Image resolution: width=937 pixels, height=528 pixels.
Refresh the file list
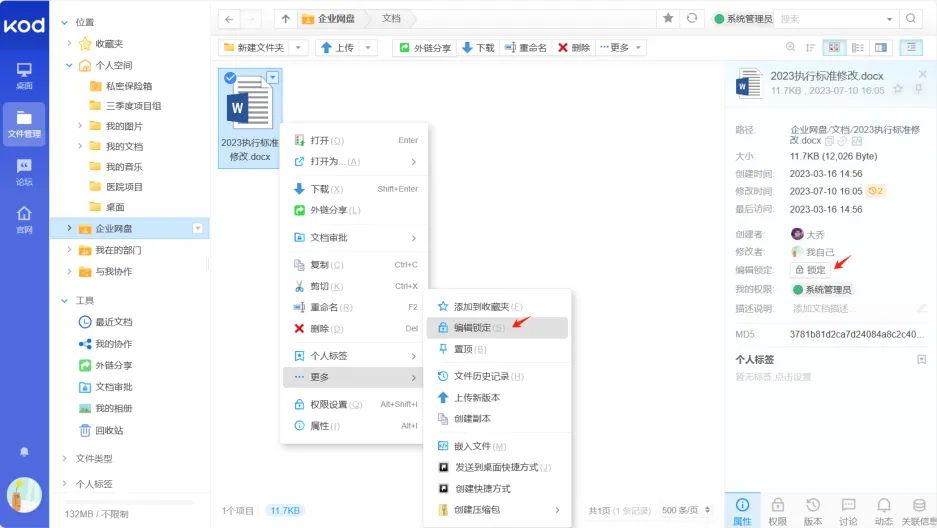pos(692,18)
